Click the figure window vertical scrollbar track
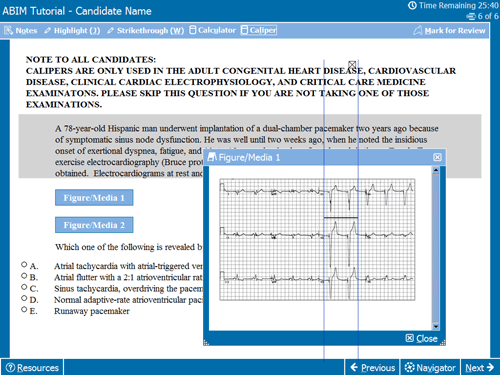The width and height of the screenshot is (500, 375). click(436, 248)
